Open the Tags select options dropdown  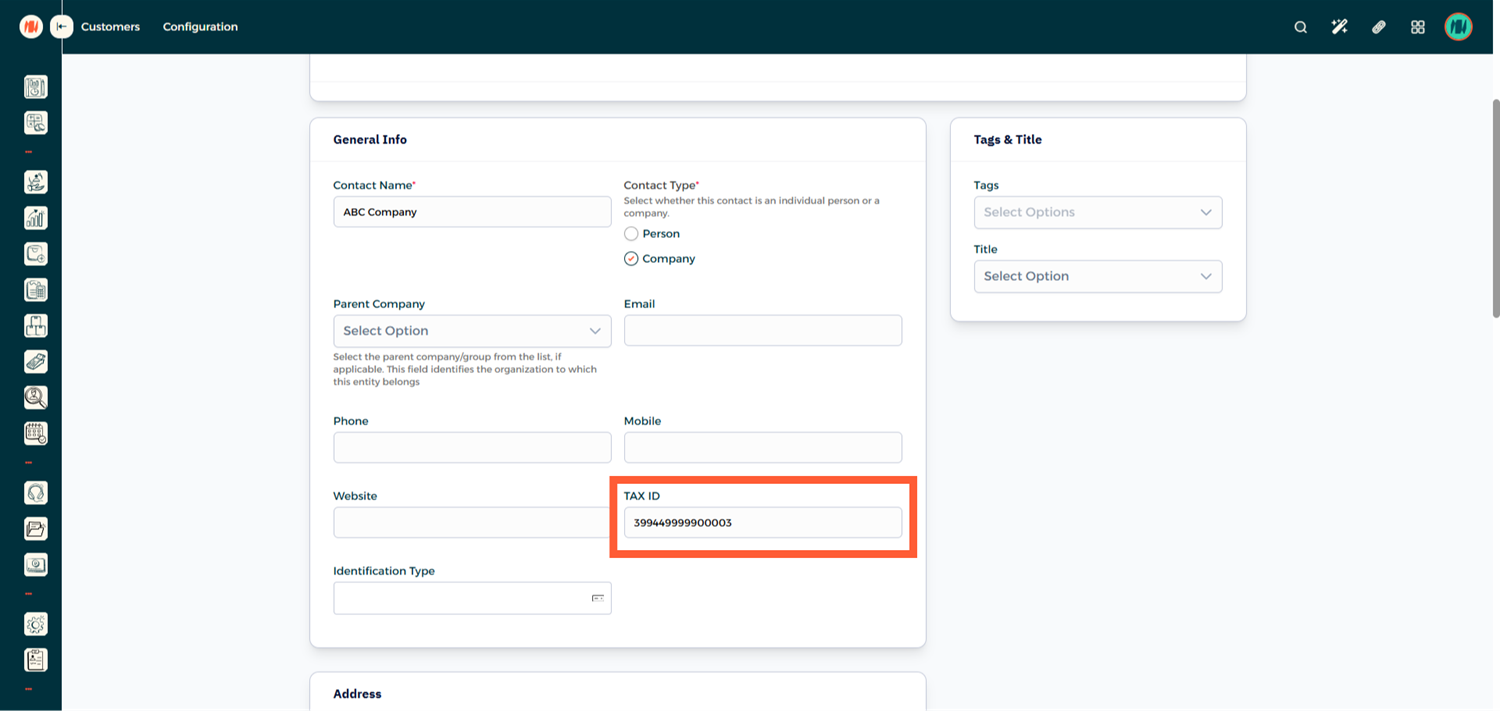tap(1097, 212)
